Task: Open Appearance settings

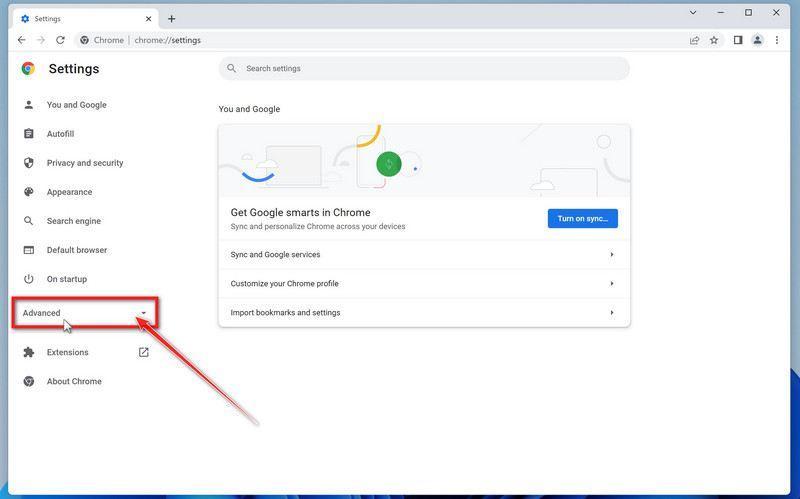Action: [69, 192]
